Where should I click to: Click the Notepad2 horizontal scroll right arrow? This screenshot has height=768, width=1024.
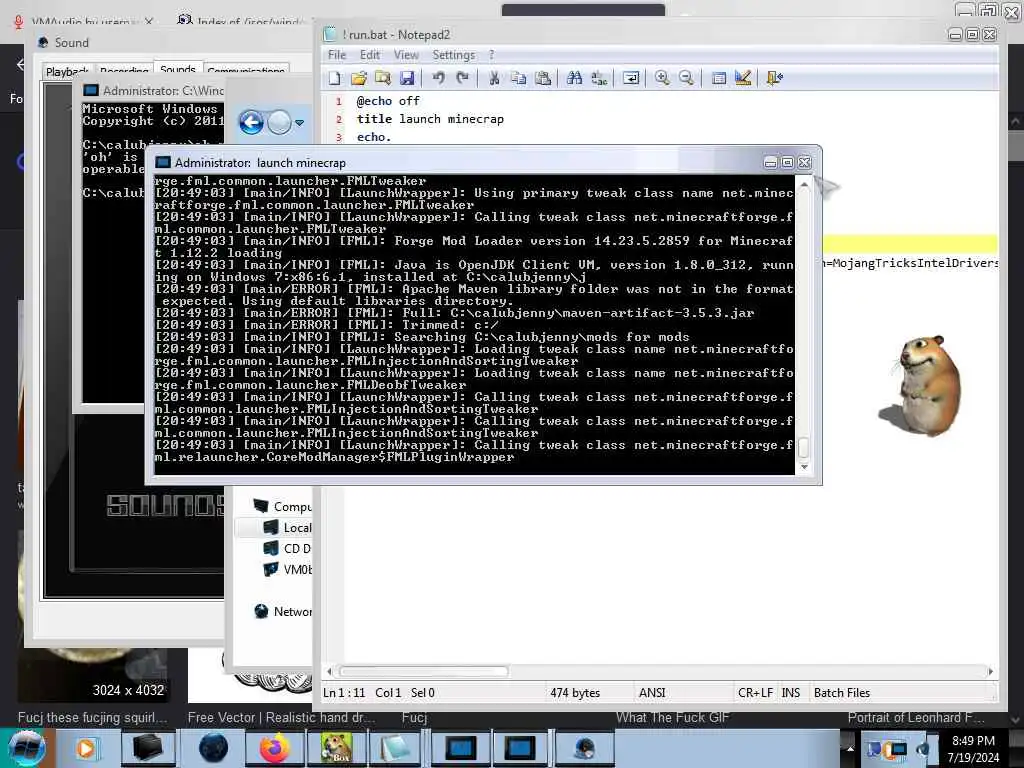click(990, 671)
